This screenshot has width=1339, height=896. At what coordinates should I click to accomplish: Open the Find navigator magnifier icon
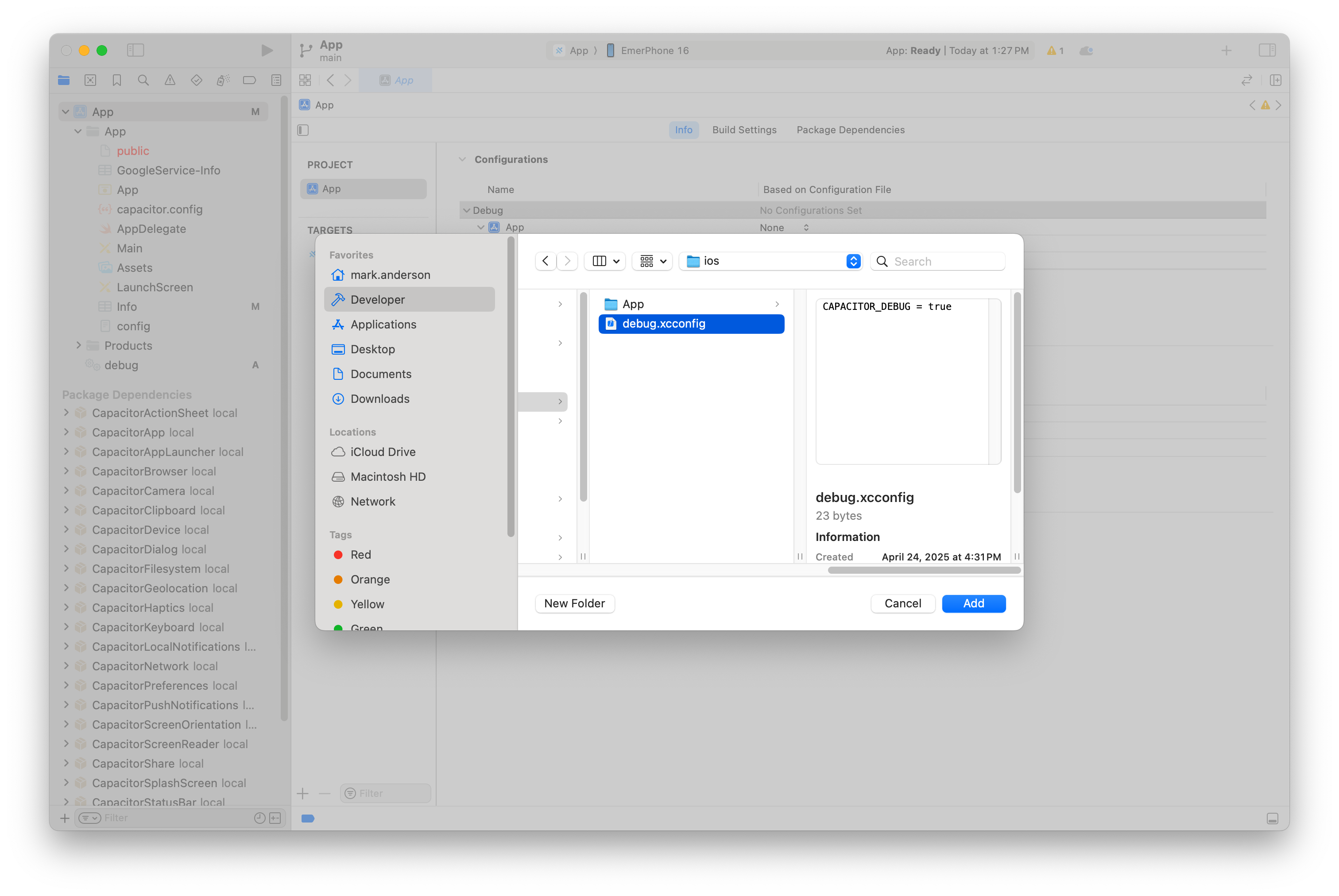(x=143, y=81)
